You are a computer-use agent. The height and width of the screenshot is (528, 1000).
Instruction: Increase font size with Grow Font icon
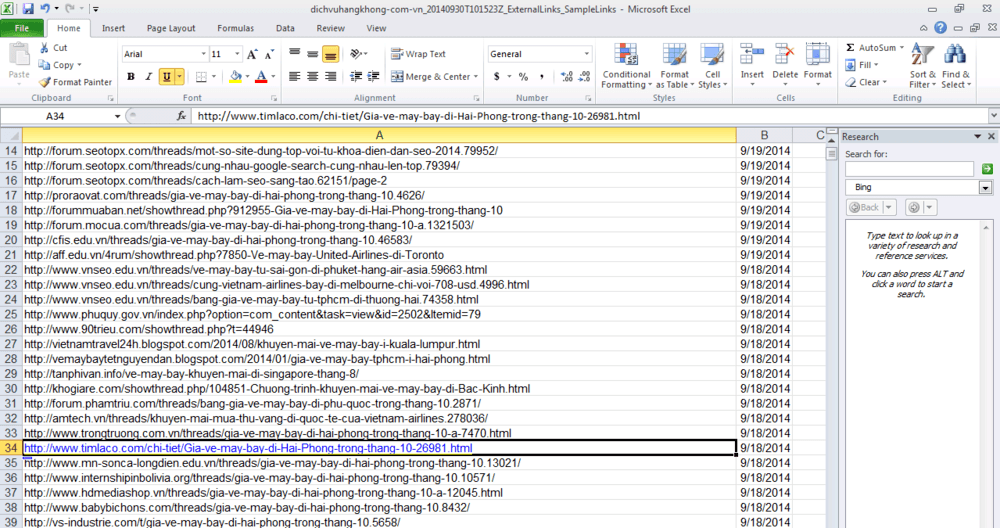(x=252, y=54)
